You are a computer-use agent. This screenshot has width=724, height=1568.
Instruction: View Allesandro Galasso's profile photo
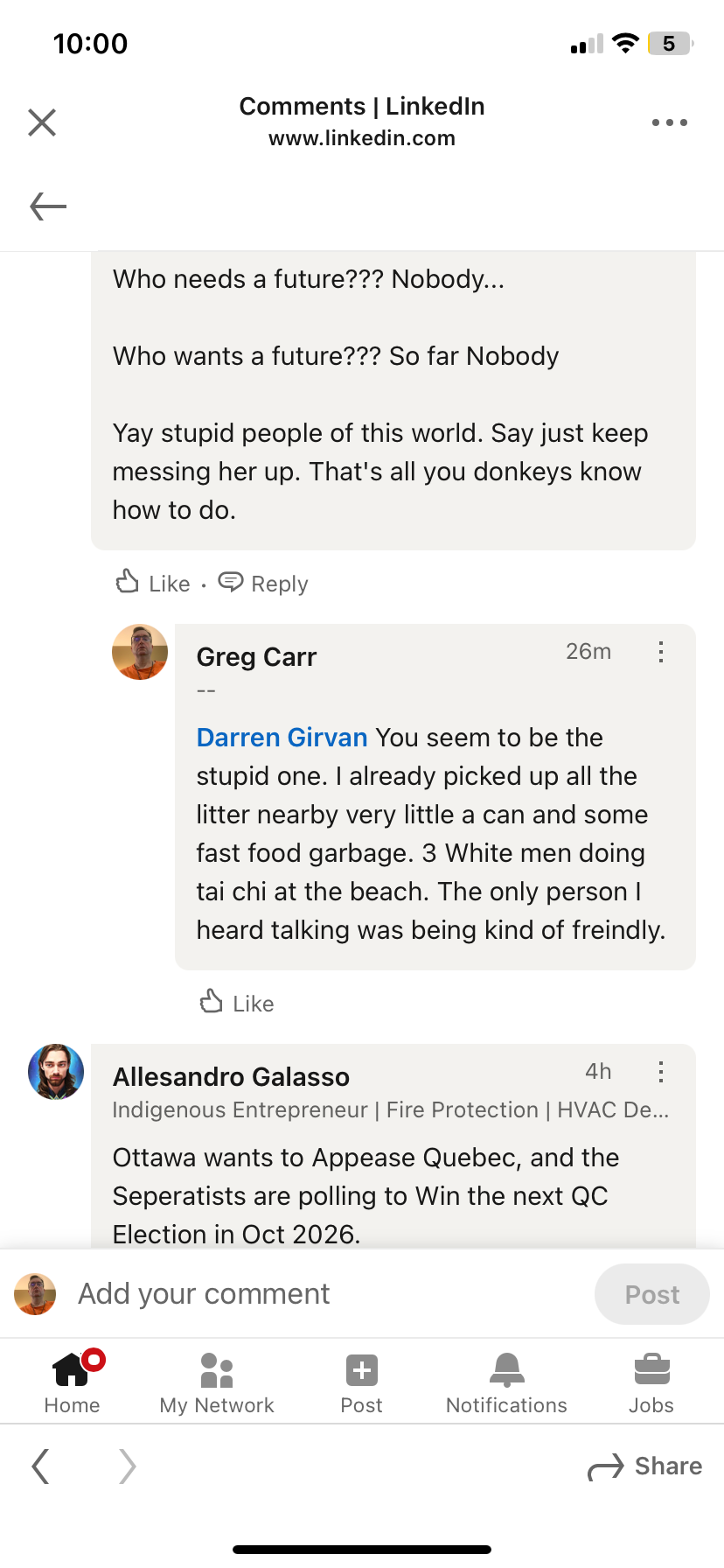(56, 1072)
